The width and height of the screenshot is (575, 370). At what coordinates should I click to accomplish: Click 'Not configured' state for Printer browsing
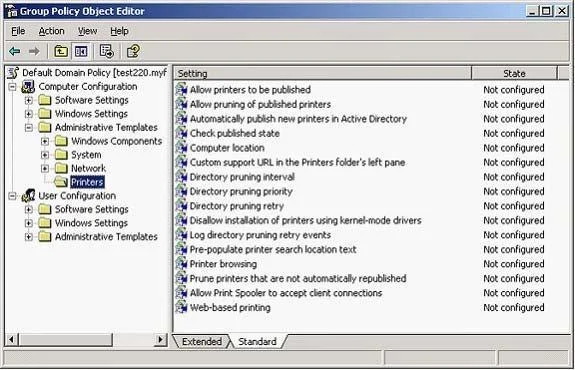(x=513, y=264)
